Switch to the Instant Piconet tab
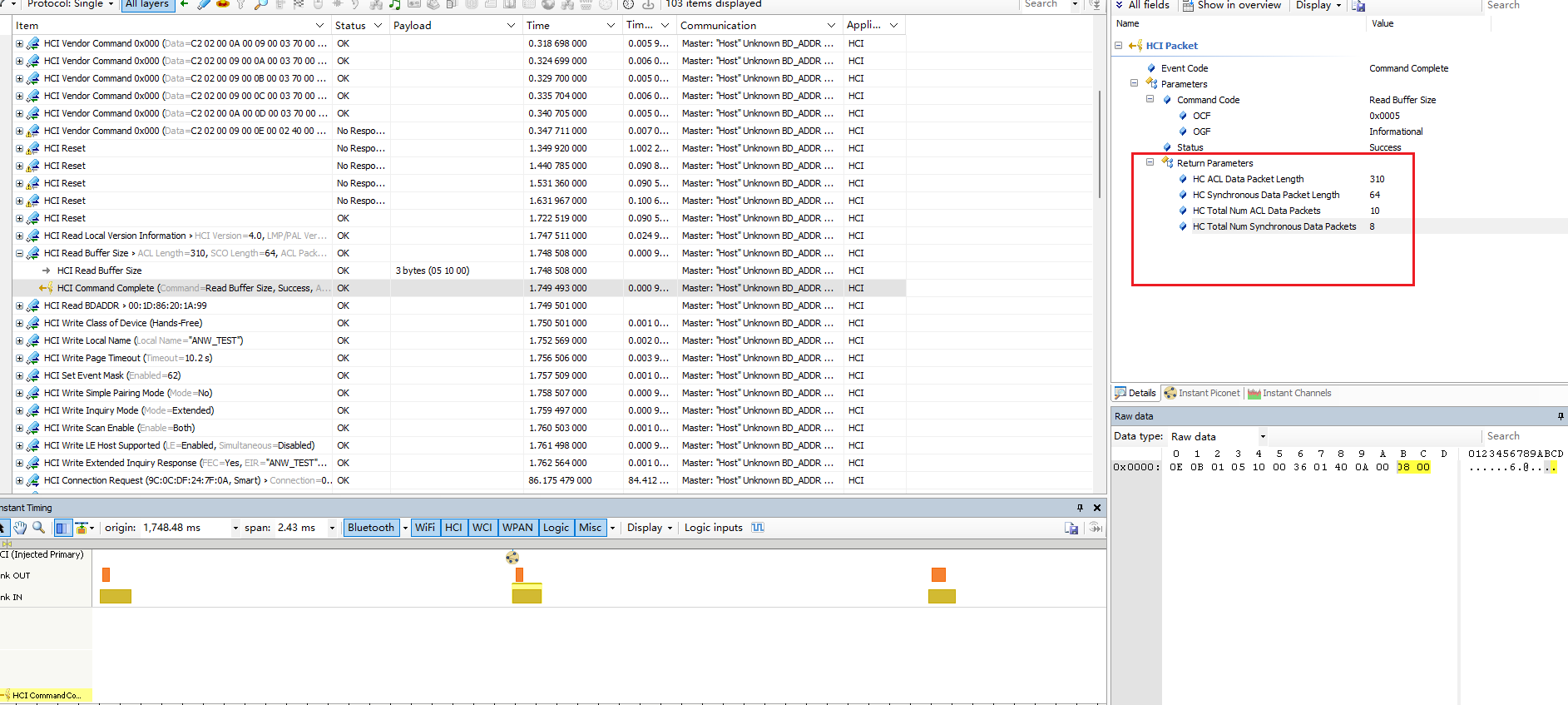Screen dimensions: 1568x705 tap(1202, 393)
